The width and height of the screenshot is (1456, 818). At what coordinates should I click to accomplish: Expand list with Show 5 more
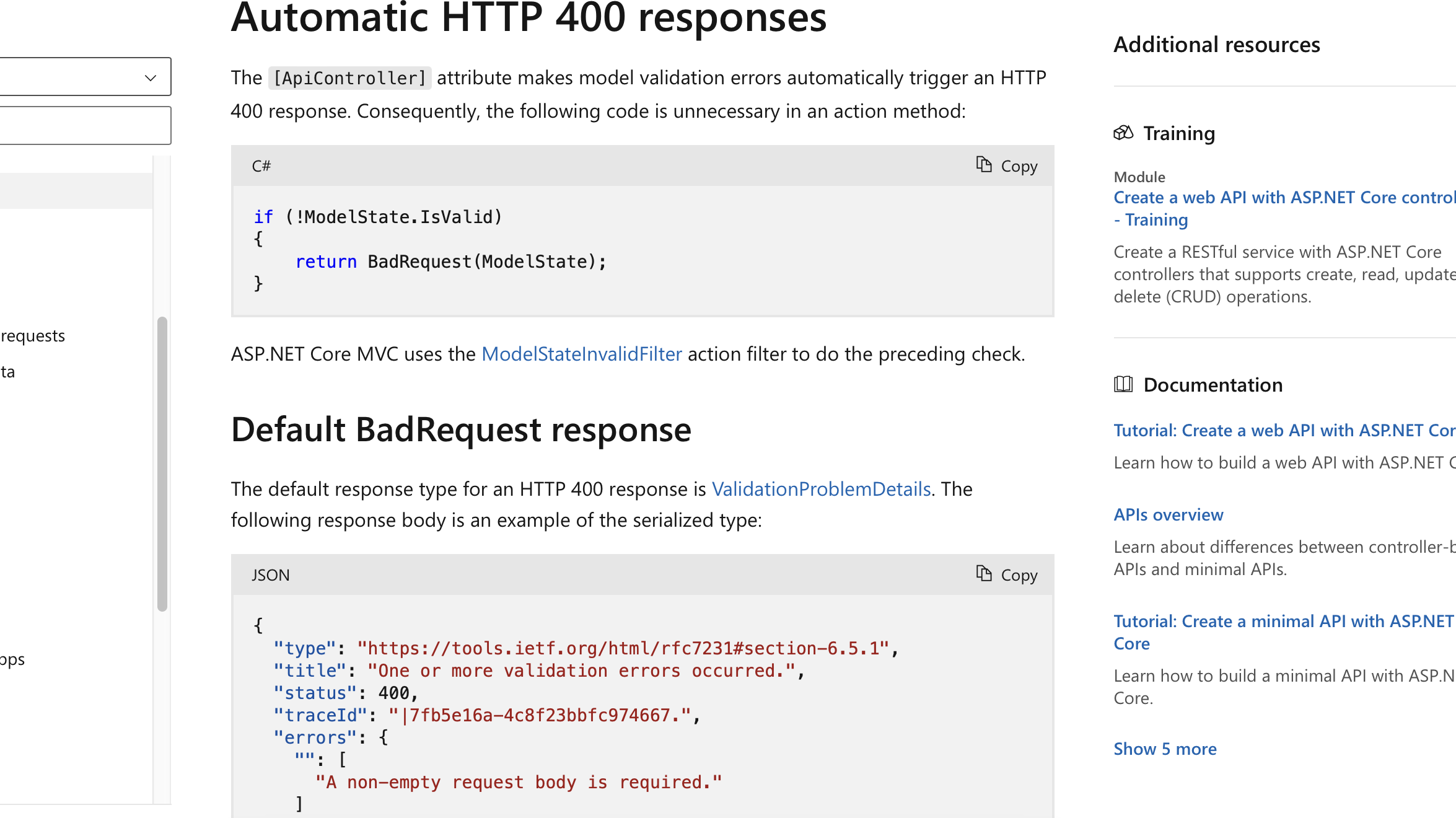click(x=1165, y=749)
